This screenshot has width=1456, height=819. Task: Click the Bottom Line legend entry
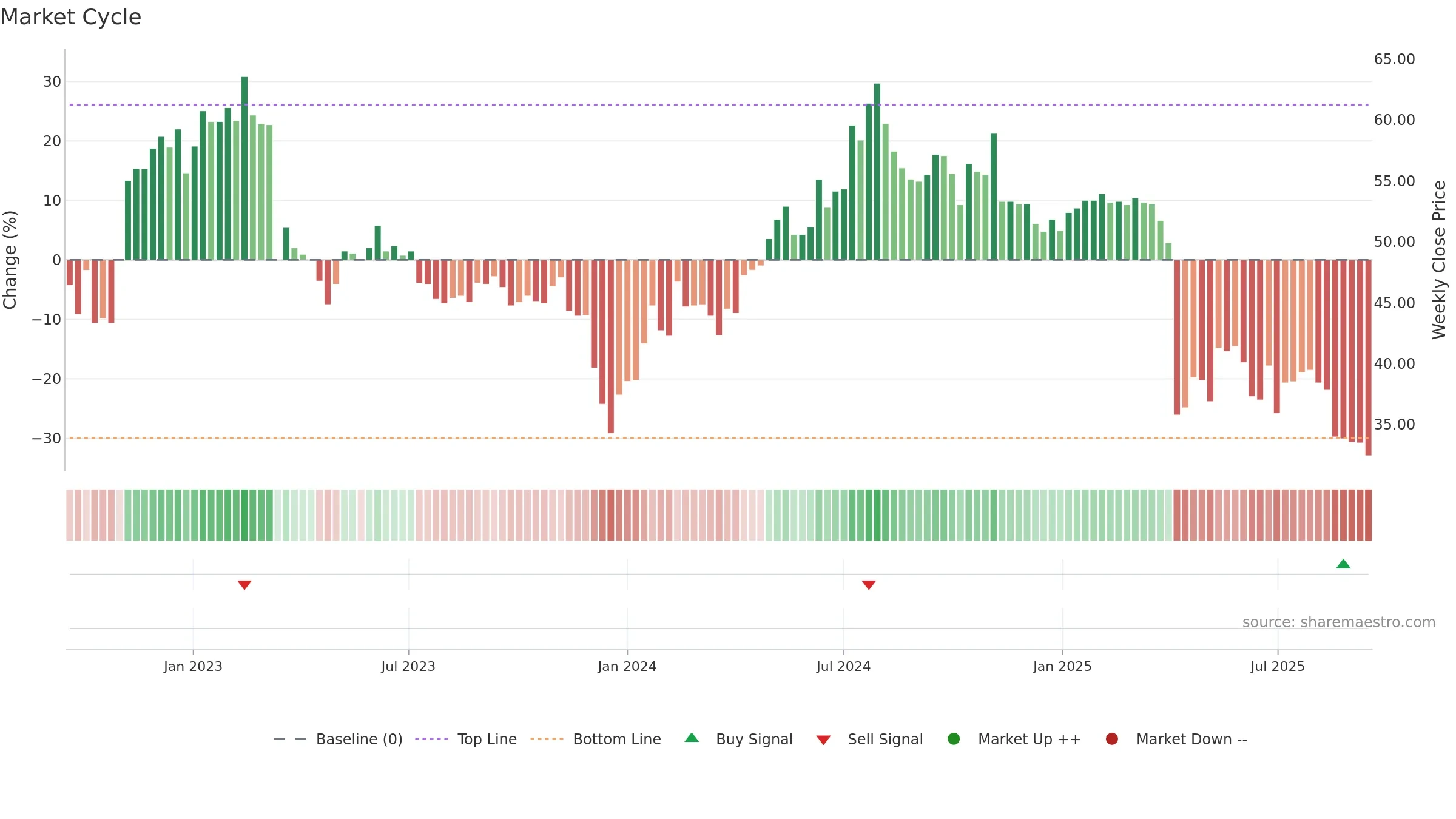tap(596, 739)
